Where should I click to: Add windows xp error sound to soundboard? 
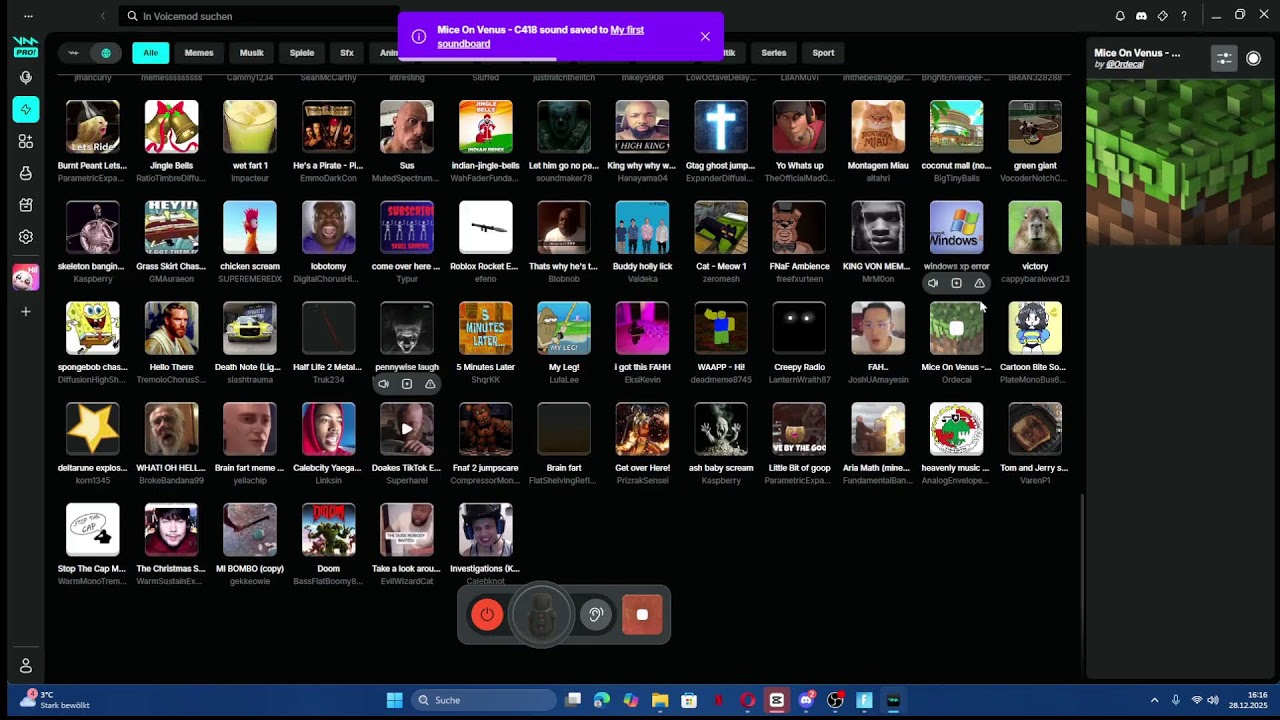956,283
